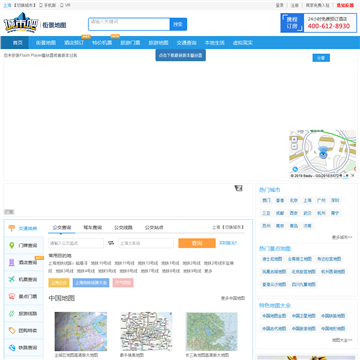Click the blue 分享 button
Screen dimensions: 360x360
point(321,58)
